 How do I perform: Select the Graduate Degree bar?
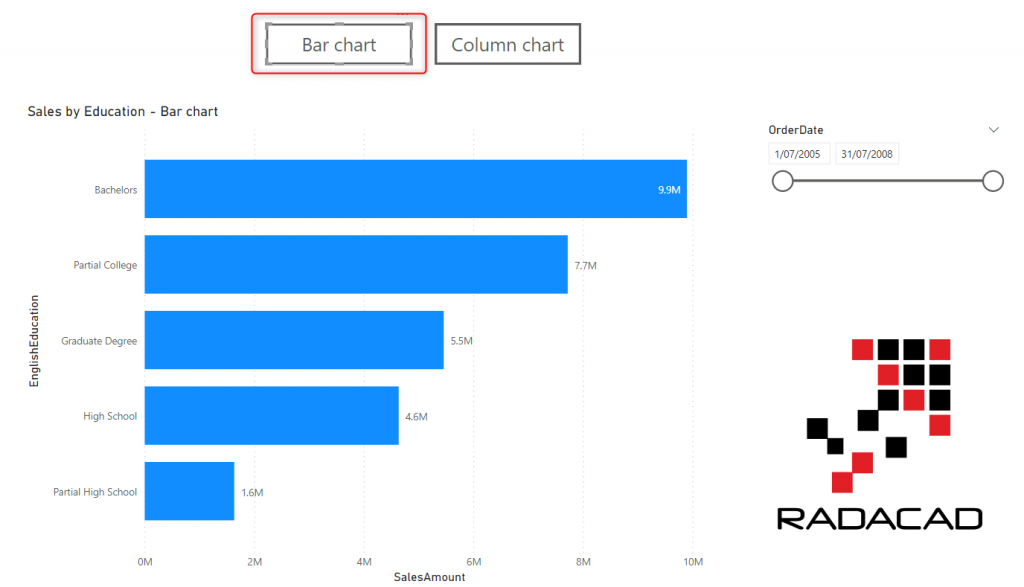(x=293, y=340)
